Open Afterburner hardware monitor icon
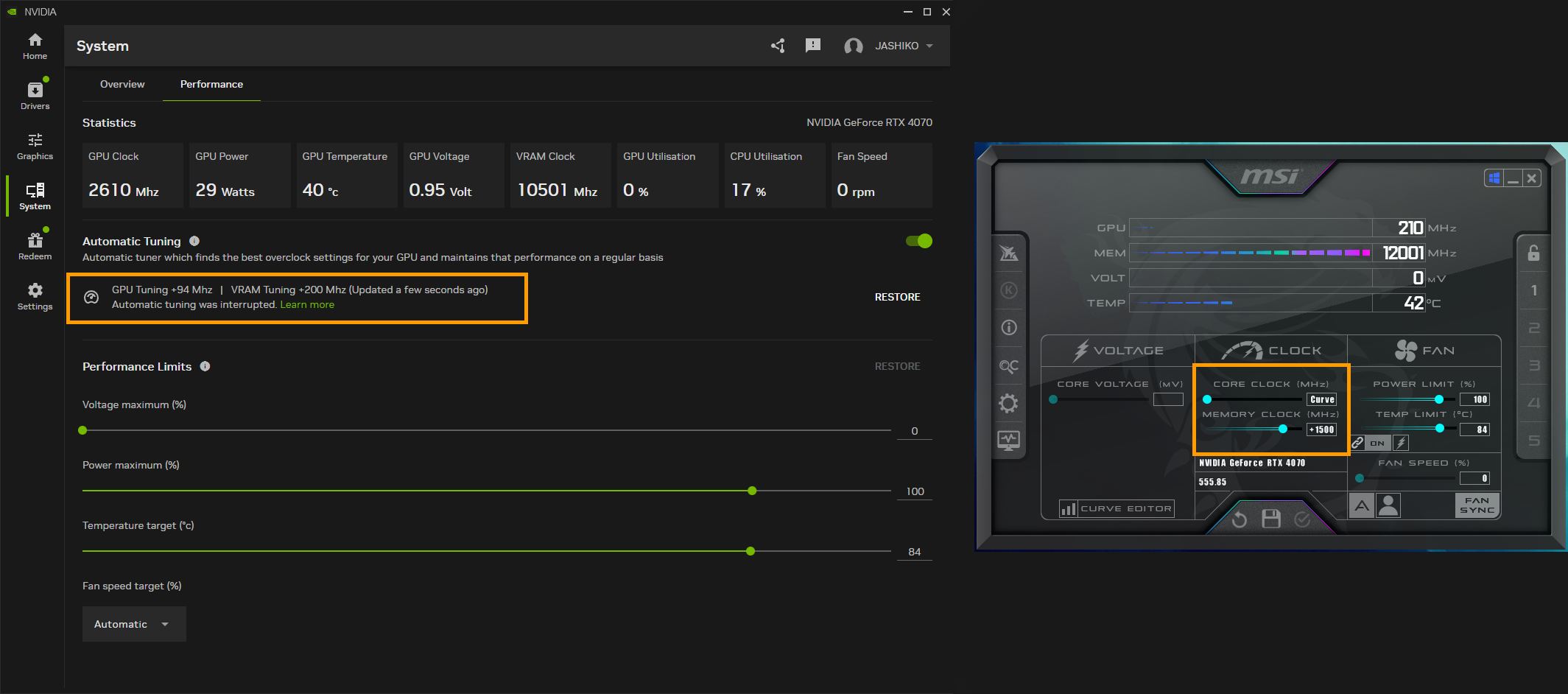The image size is (1568, 694). click(1008, 441)
